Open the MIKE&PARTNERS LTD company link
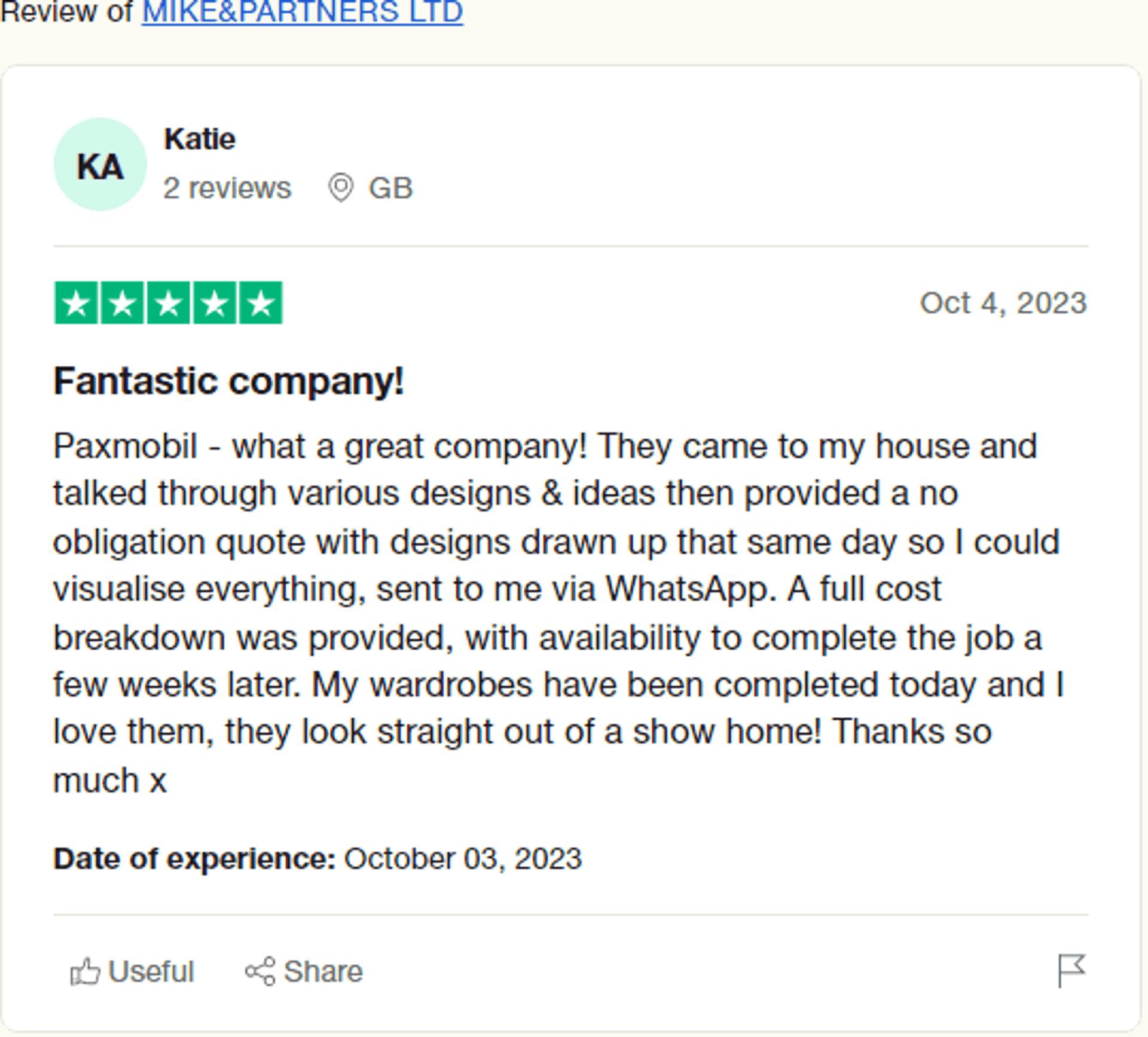 303,11
